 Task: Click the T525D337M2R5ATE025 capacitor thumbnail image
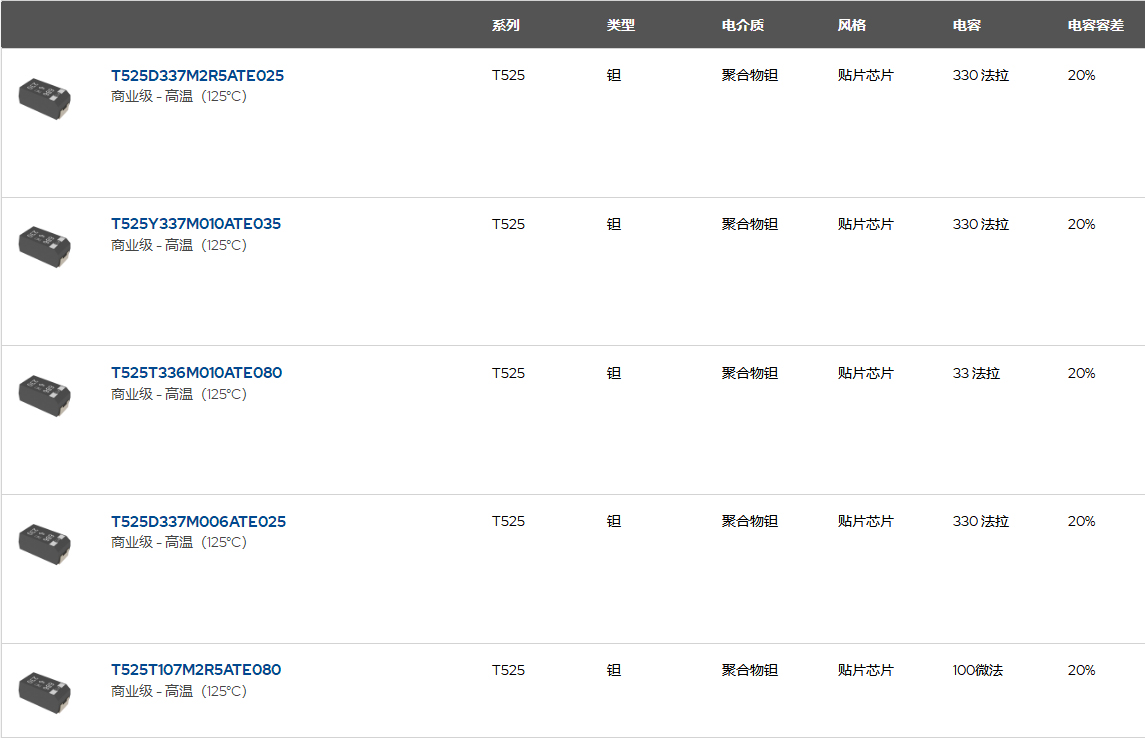pyautogui.click(x=45, y=97)
